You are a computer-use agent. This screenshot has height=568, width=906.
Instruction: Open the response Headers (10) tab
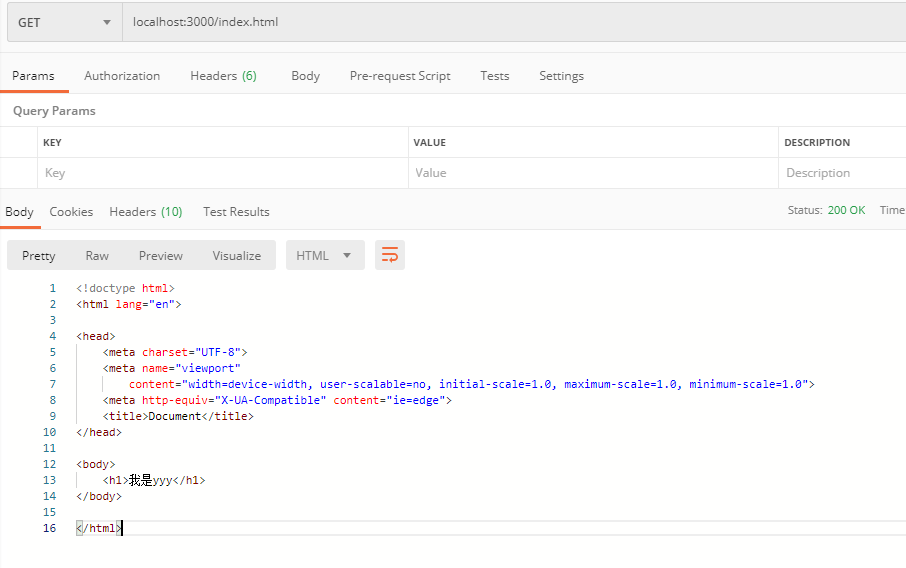point(146,212)
